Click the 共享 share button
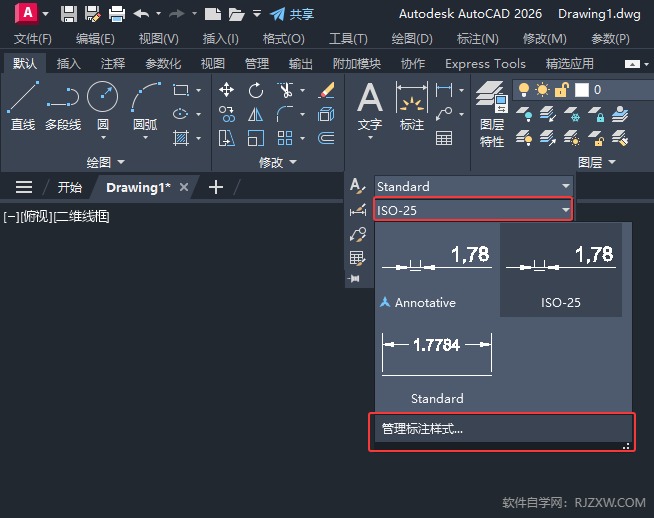654x518 pixels. (292, 14)
